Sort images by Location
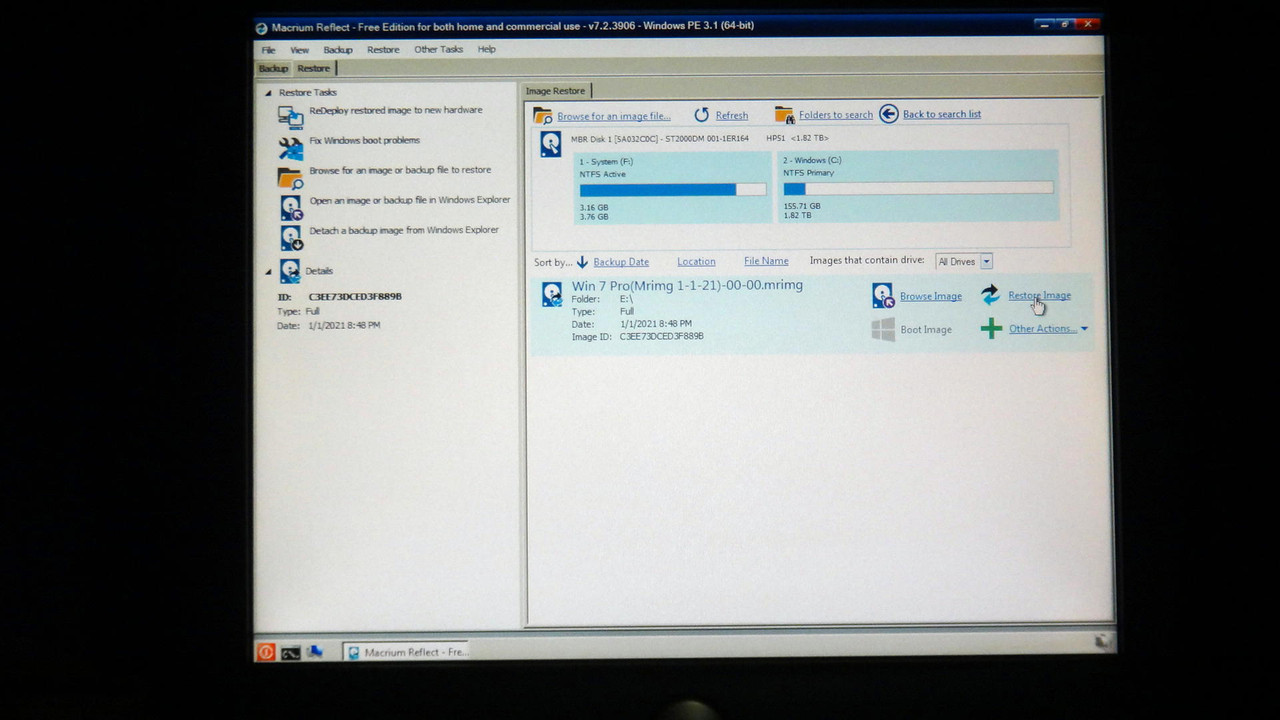Screen dimensions: 1280x720 pos(696,262)
